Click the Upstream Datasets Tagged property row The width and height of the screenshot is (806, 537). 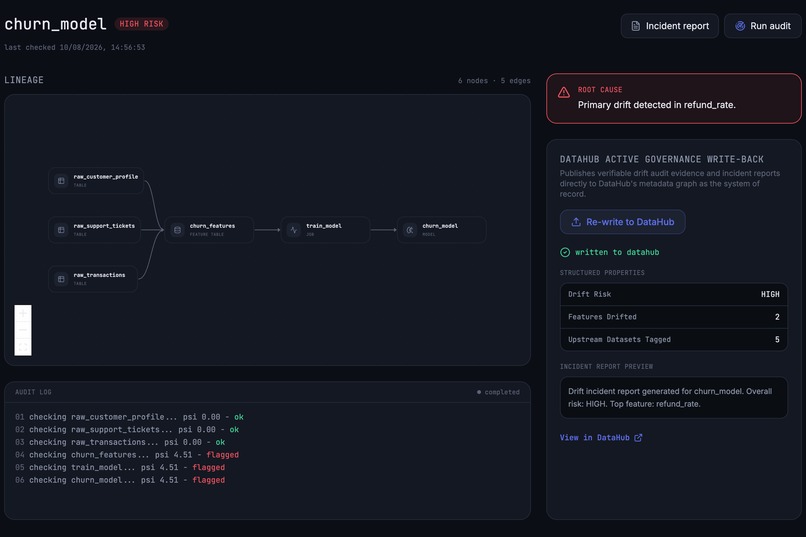673,340
